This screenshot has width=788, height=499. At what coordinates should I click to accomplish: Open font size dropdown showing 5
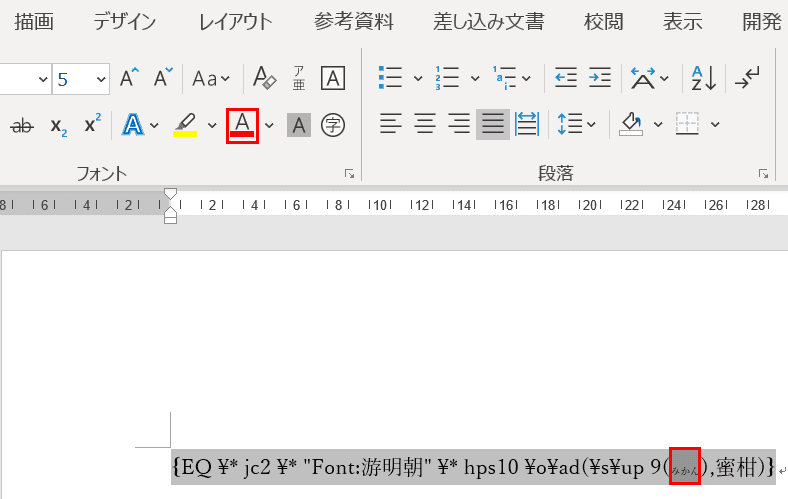pos(101,79)
